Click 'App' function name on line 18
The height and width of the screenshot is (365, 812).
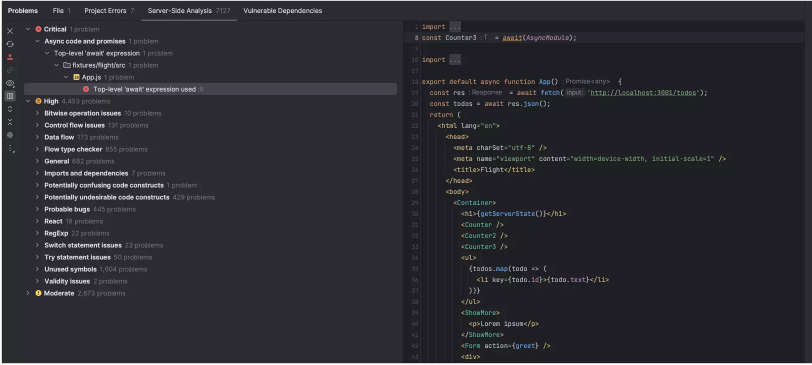coord(544,82)
